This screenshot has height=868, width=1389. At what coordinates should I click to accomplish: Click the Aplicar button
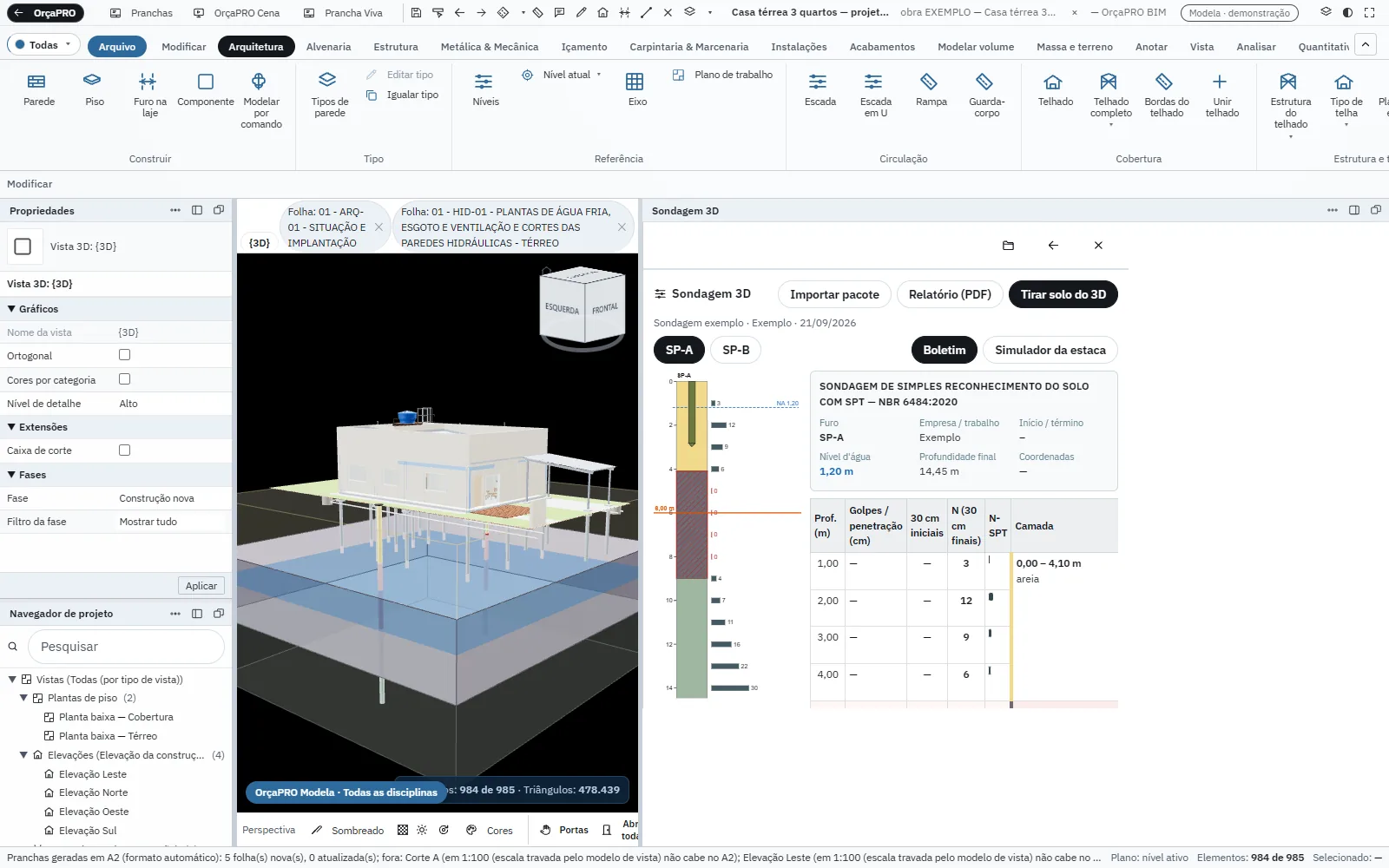201,586
